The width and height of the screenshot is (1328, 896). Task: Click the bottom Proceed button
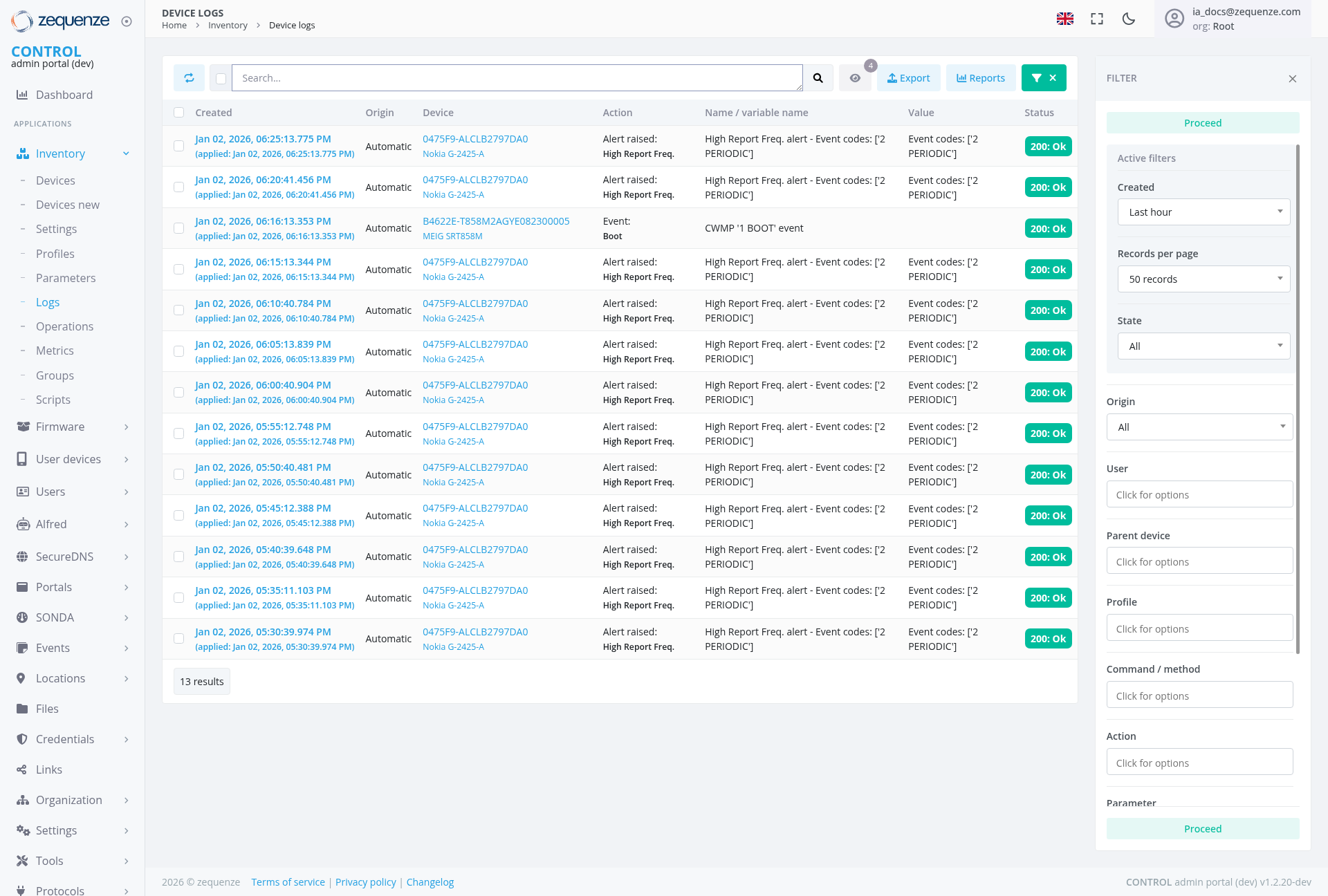tap(1203, 829)
